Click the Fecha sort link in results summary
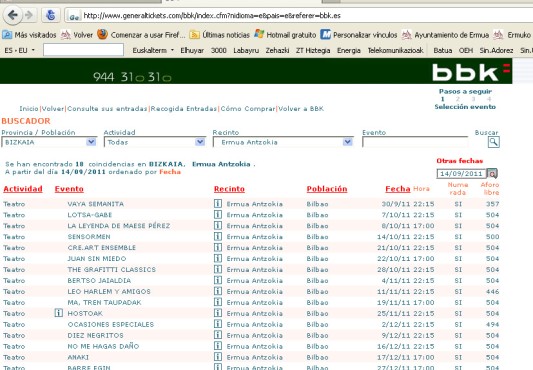533x370 pixels. 170,172
